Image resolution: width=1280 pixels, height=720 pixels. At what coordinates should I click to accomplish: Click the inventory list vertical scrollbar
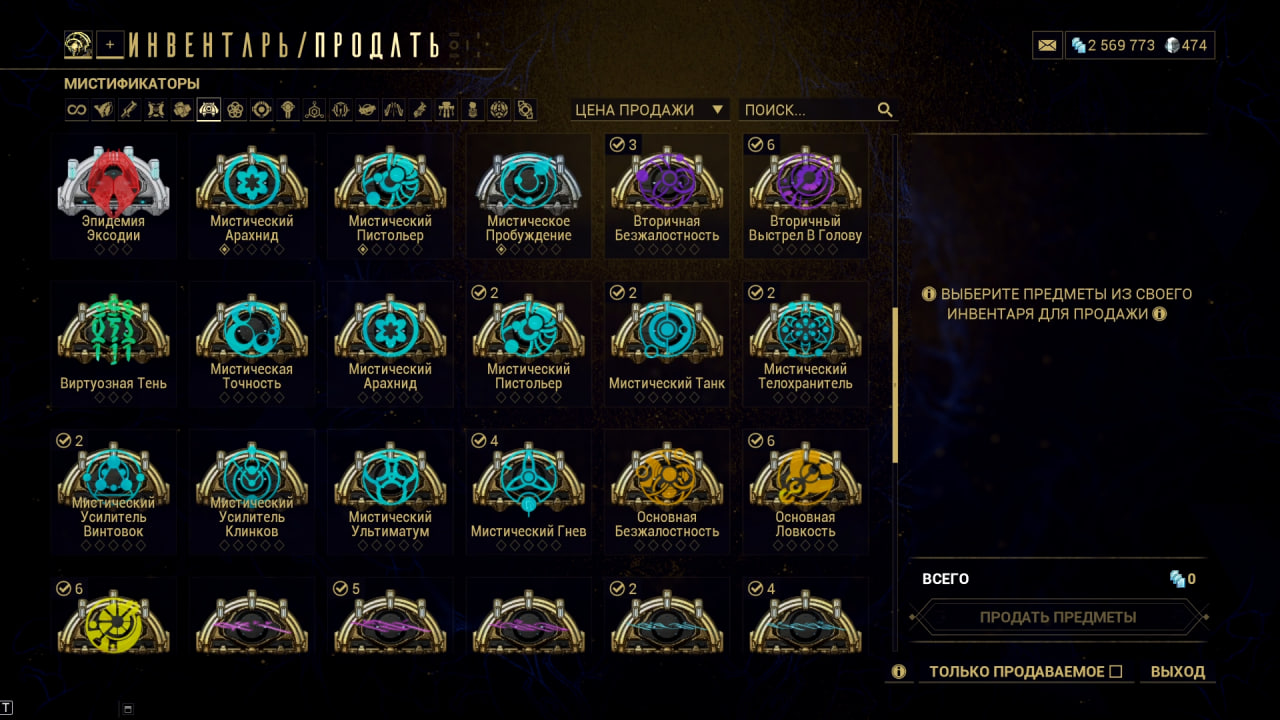895,385
